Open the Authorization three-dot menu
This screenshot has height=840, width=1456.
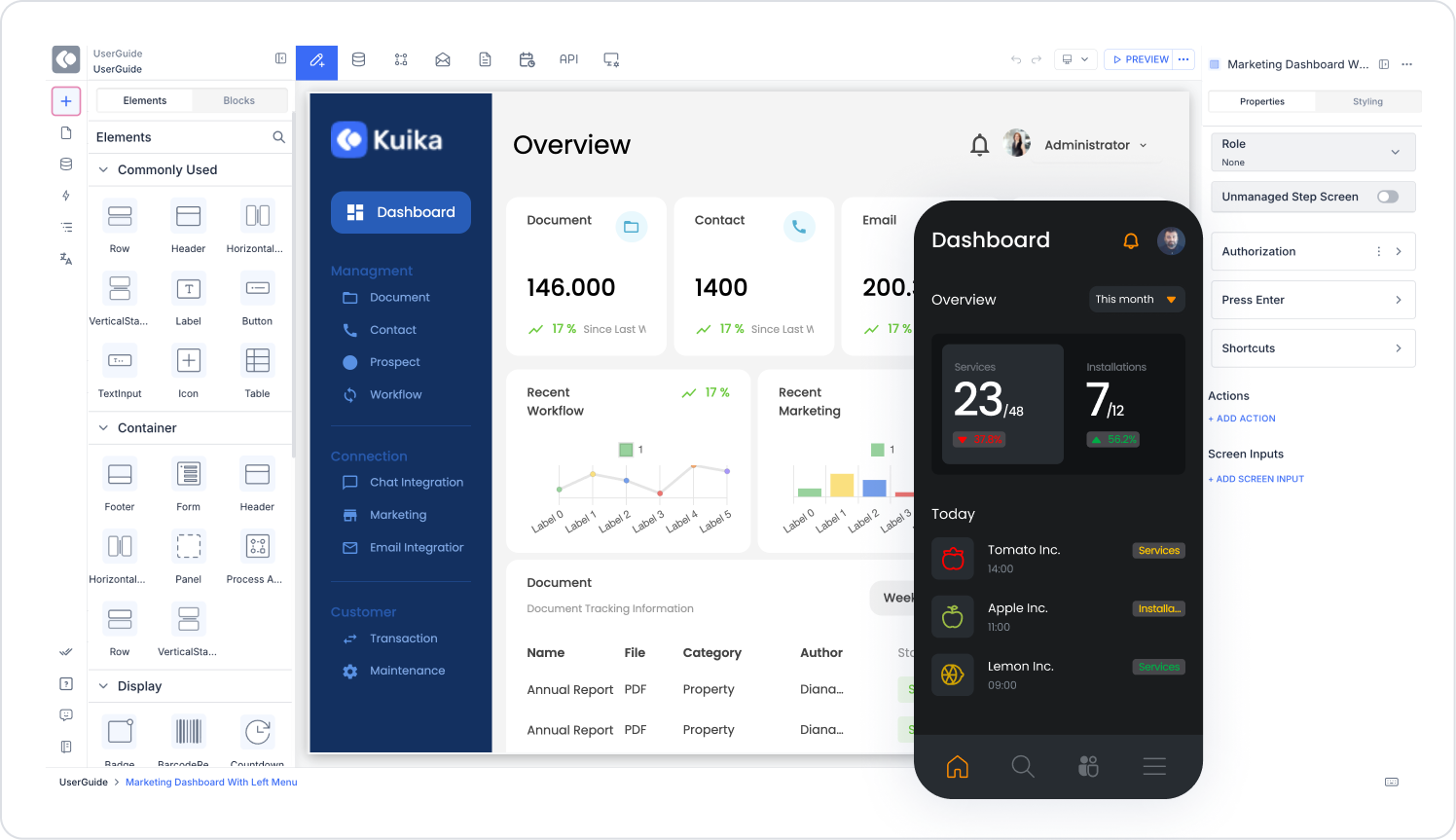(x=1378, y=251)
